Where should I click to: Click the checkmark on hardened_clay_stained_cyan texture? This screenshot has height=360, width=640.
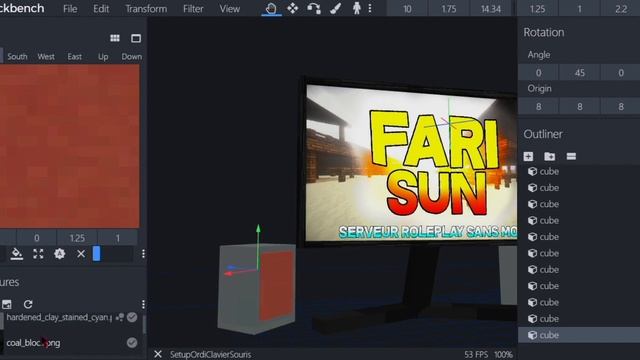coord(132,317)
